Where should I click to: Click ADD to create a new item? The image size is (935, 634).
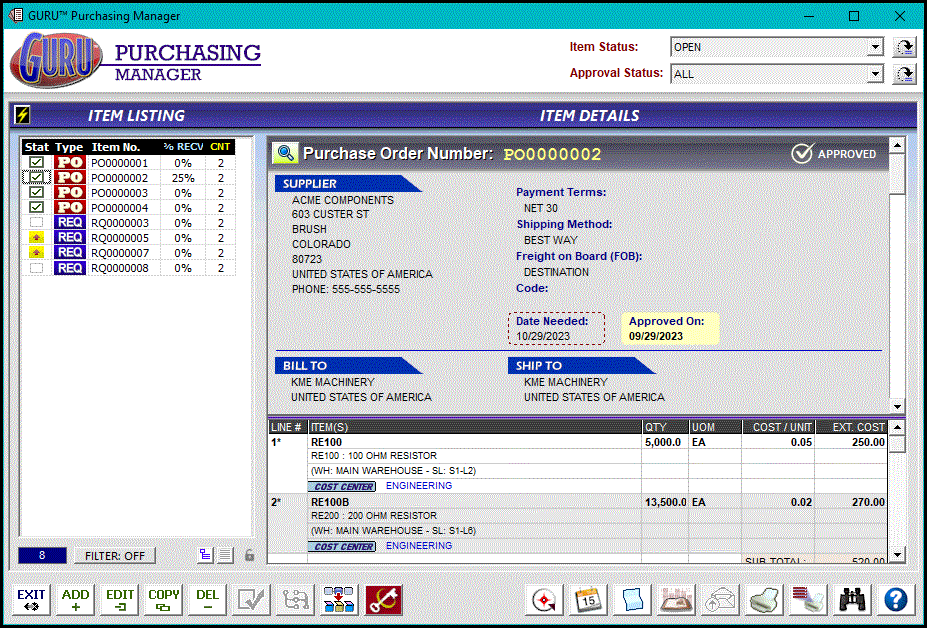[76, 601]
